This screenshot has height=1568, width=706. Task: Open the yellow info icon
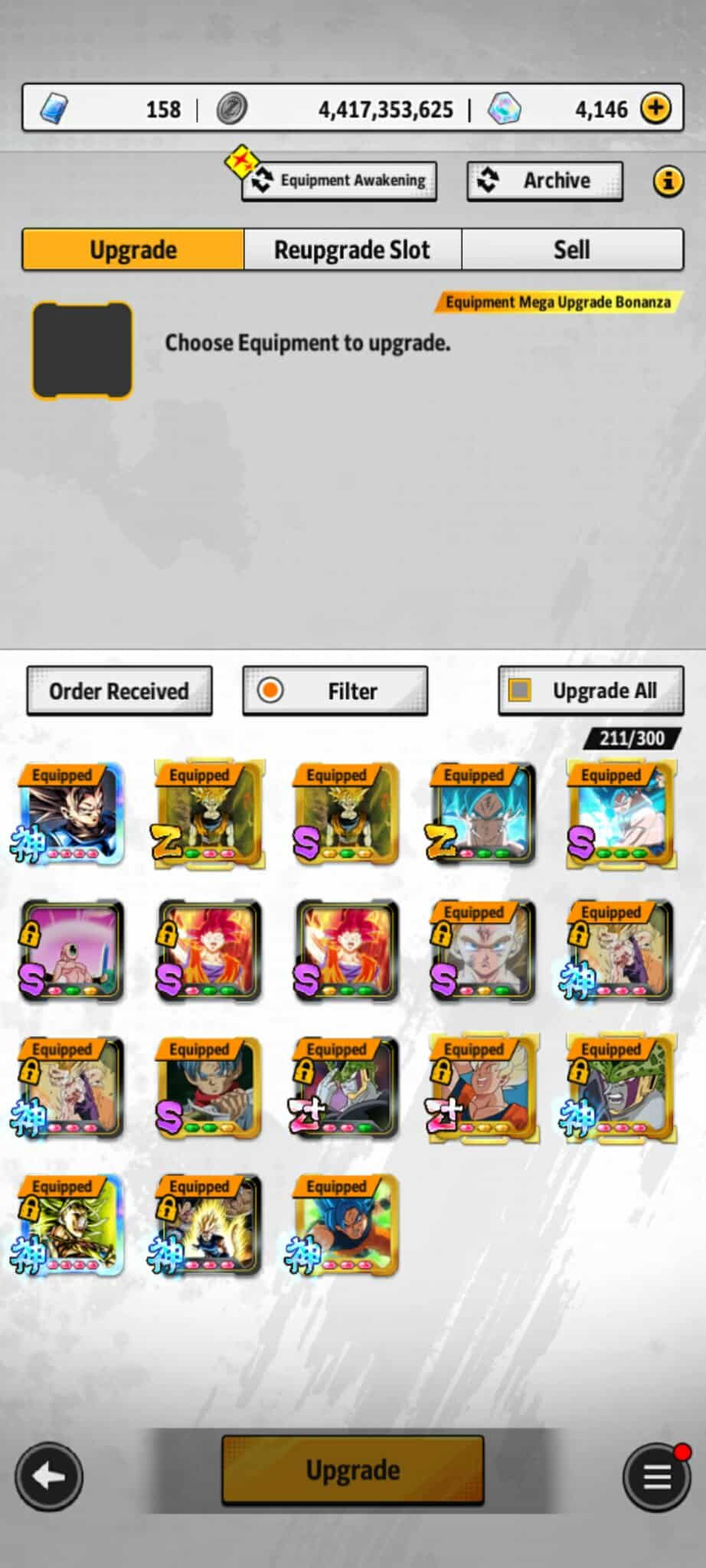[668, 181]
